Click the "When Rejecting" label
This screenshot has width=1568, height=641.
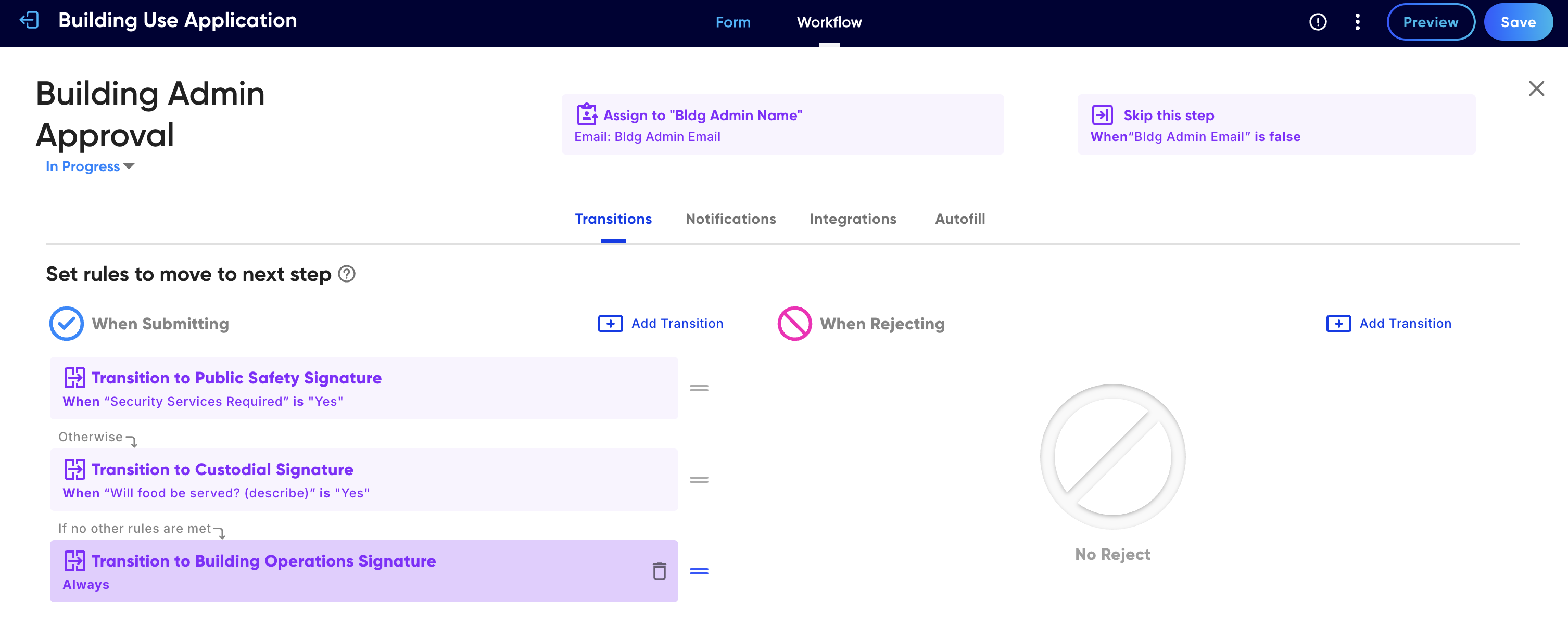click(882, 324)
